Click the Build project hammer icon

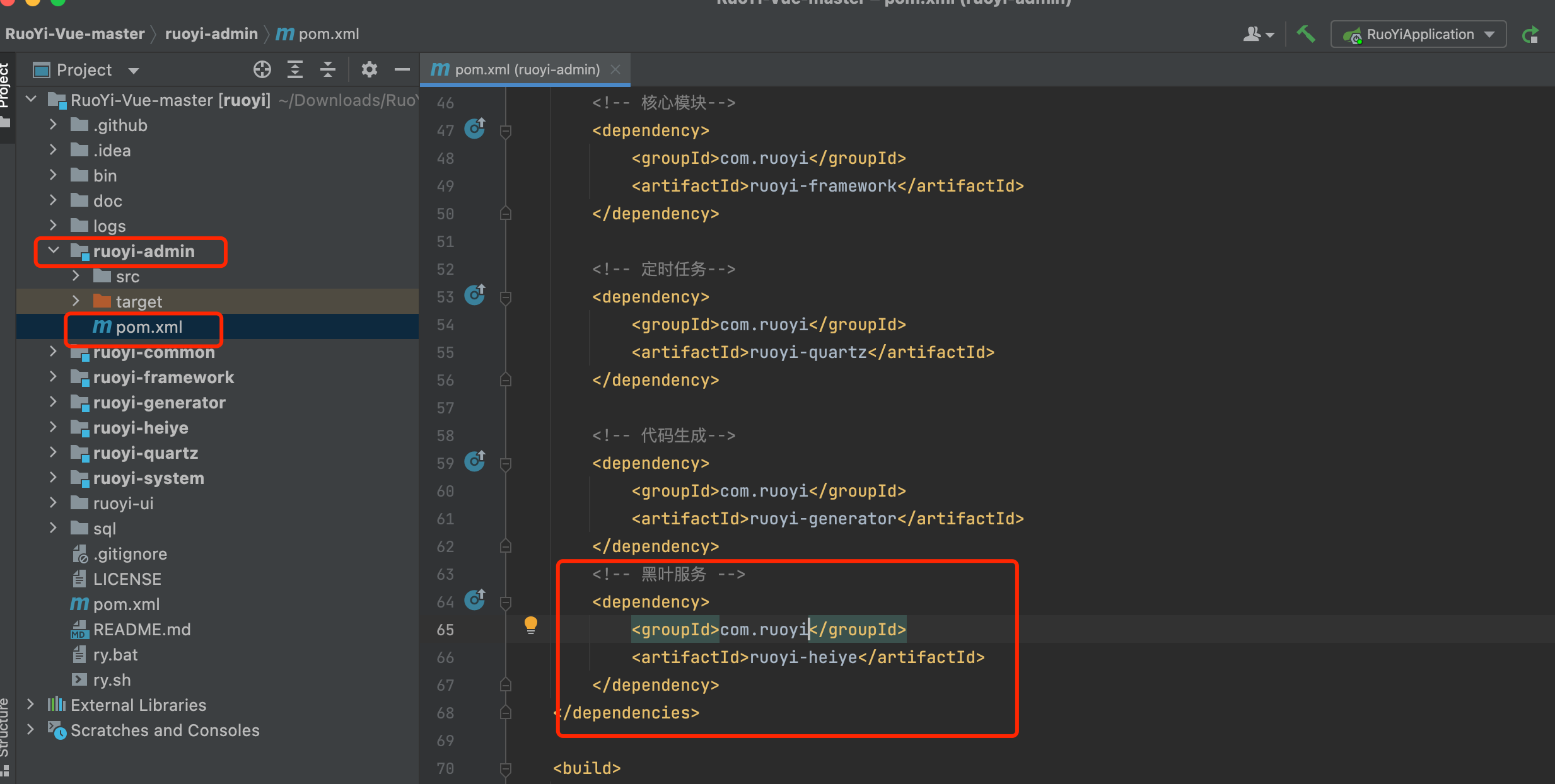1305,34
